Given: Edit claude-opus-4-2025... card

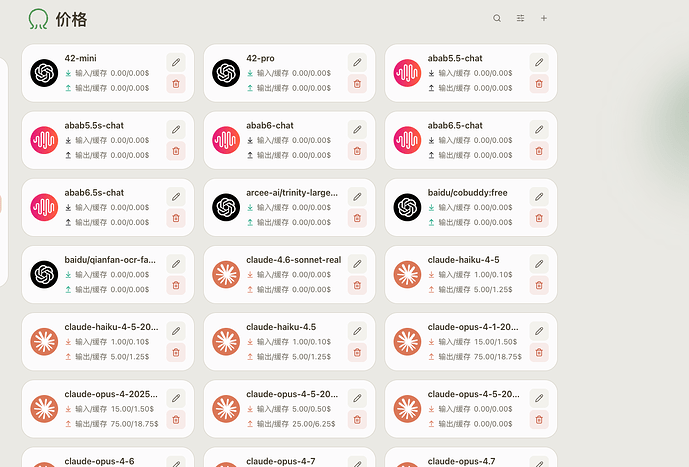Looking at the screenshot, I should tap(176, 398).
